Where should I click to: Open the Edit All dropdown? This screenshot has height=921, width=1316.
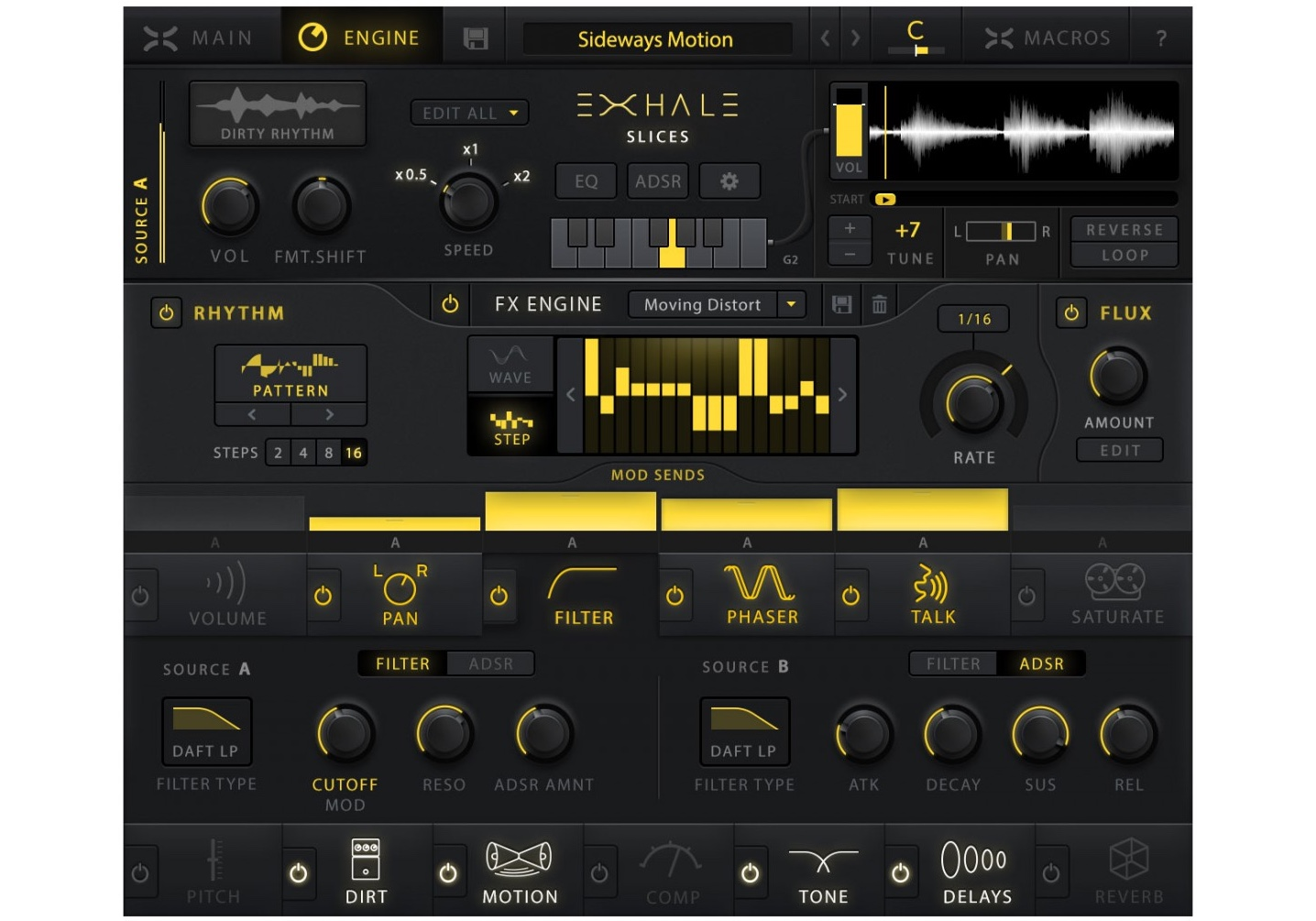(x=469, y=113)
